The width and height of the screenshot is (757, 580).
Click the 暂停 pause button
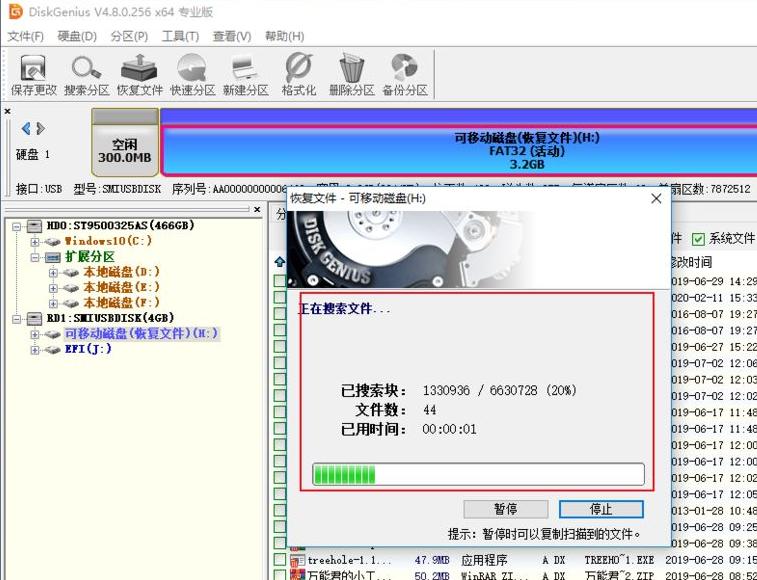[x=505, y=509]
